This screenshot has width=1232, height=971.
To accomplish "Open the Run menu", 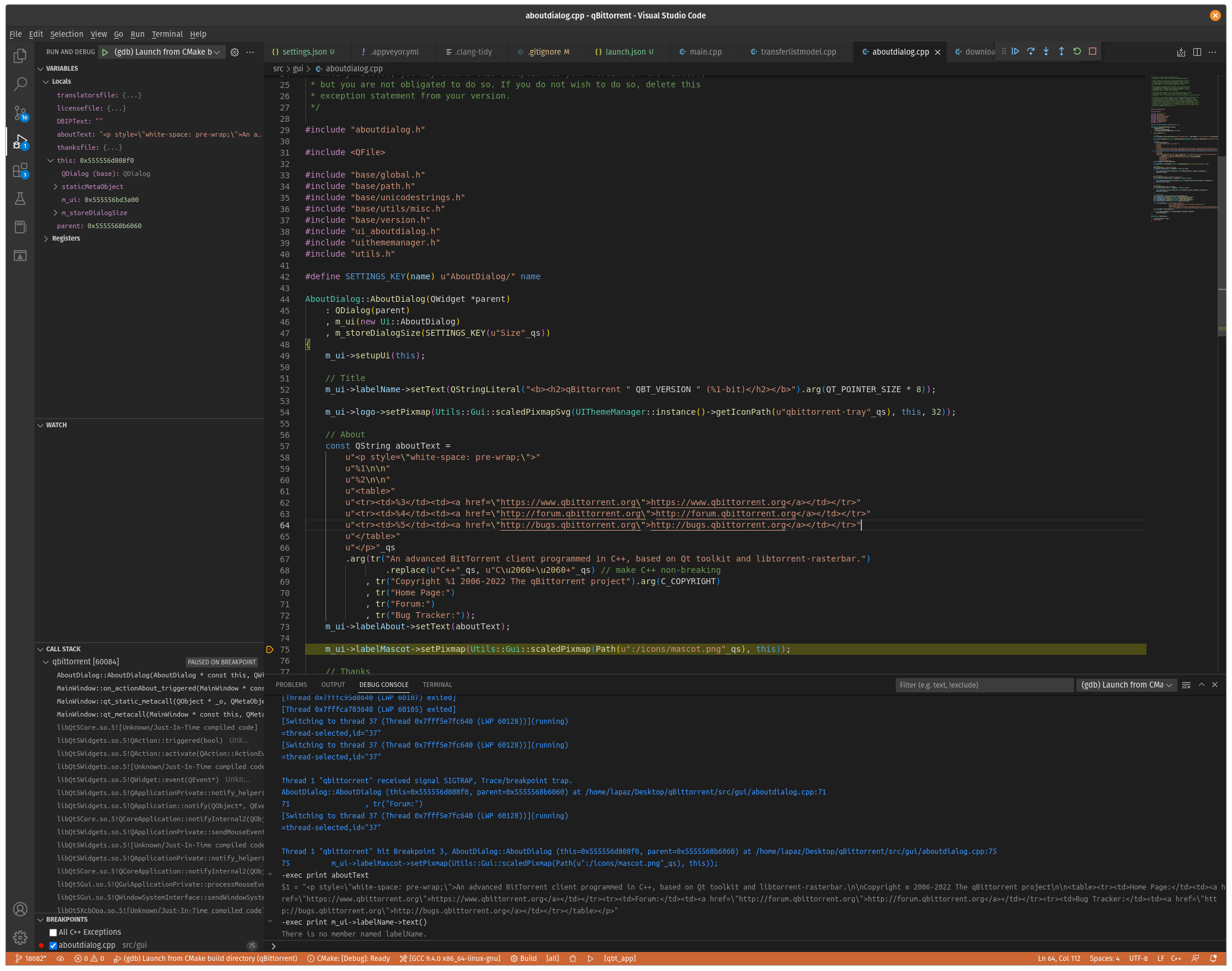I will point(137,34).
